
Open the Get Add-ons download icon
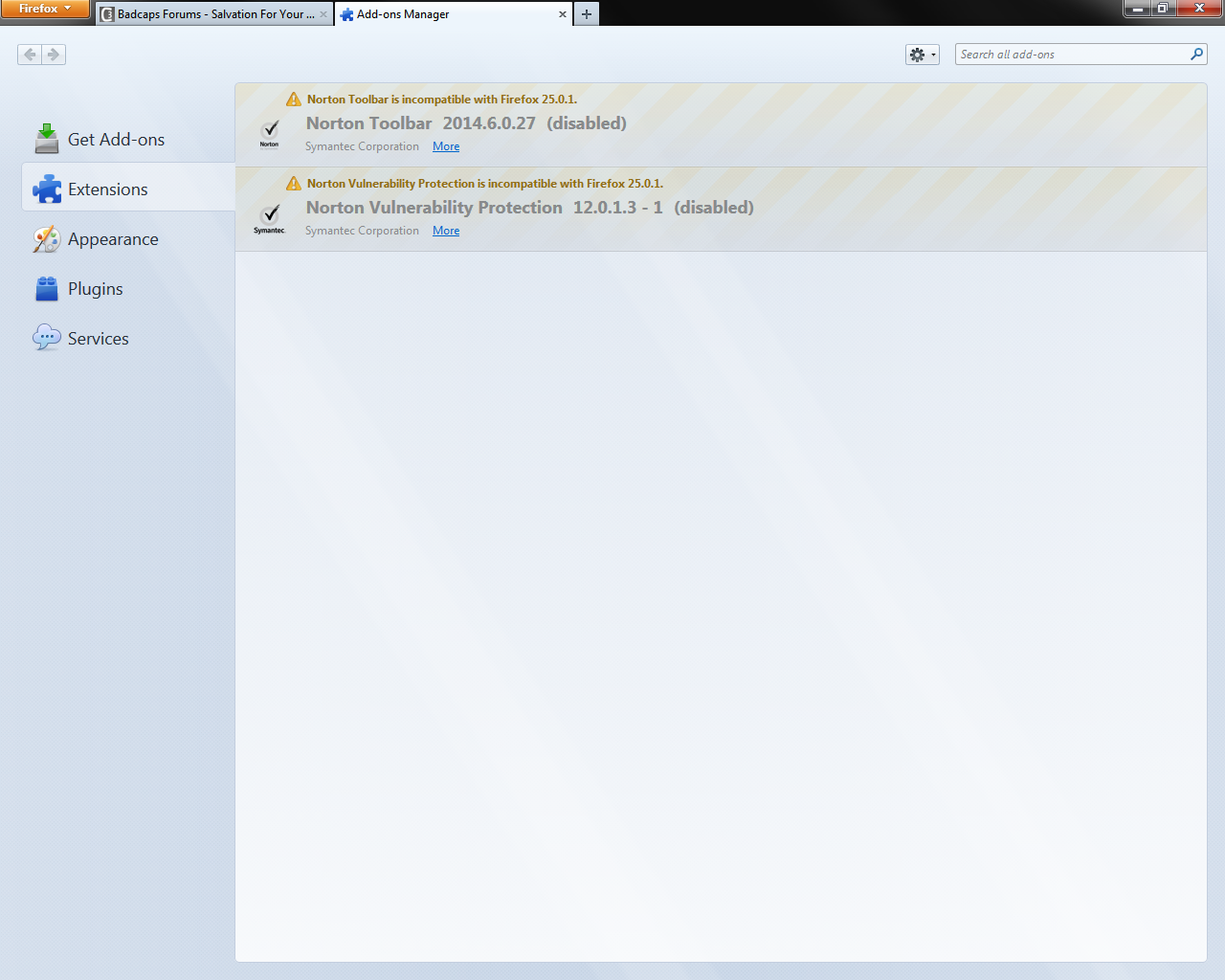[x=47, y=139]
